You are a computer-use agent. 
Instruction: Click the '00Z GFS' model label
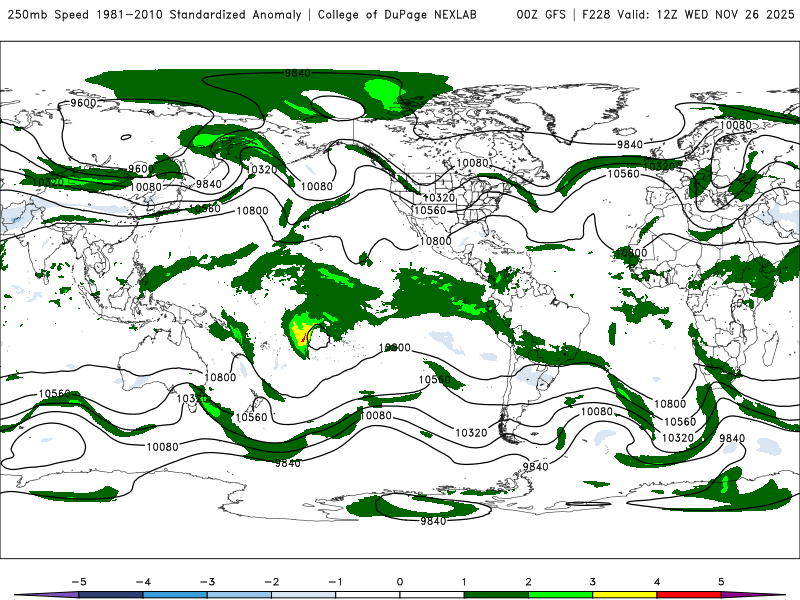(541, 15)
